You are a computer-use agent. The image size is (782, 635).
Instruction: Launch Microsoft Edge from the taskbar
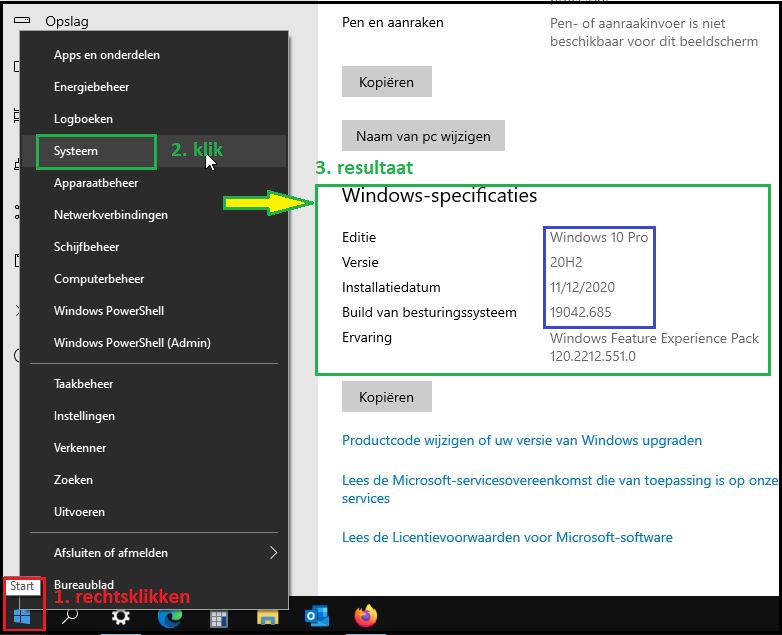point(170,618)
